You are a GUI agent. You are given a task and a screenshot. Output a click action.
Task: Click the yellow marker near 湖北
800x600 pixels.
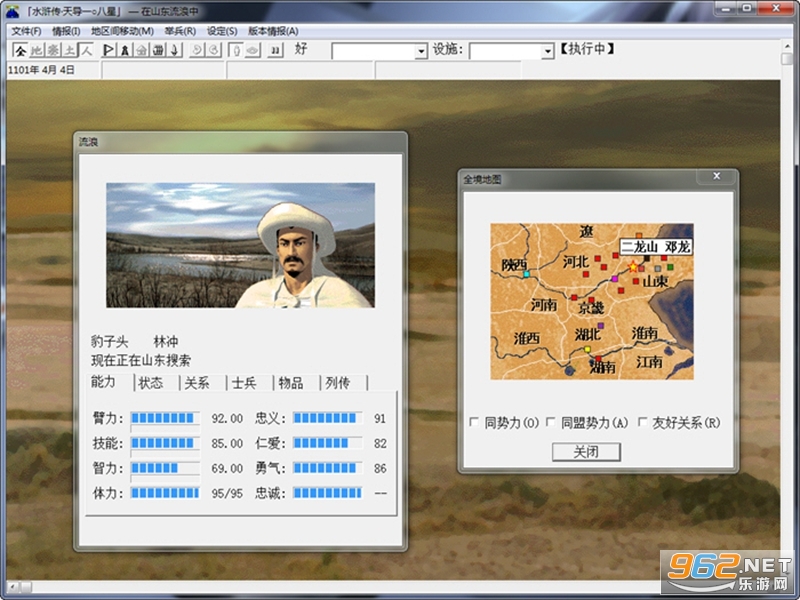pyautogui.click(x=587, y=349)
